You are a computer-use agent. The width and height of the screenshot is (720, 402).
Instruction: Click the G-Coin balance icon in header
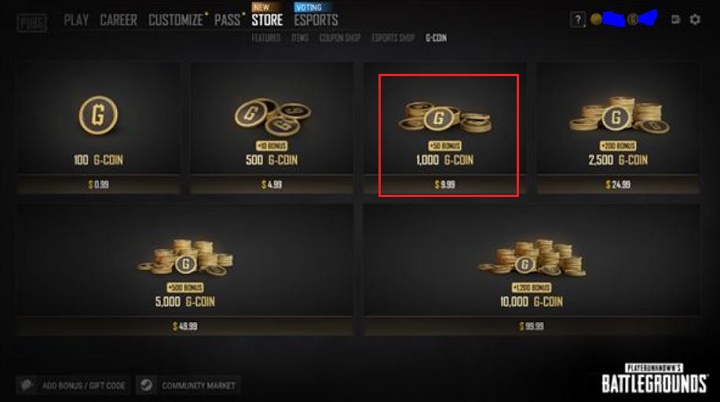point(633,19)
